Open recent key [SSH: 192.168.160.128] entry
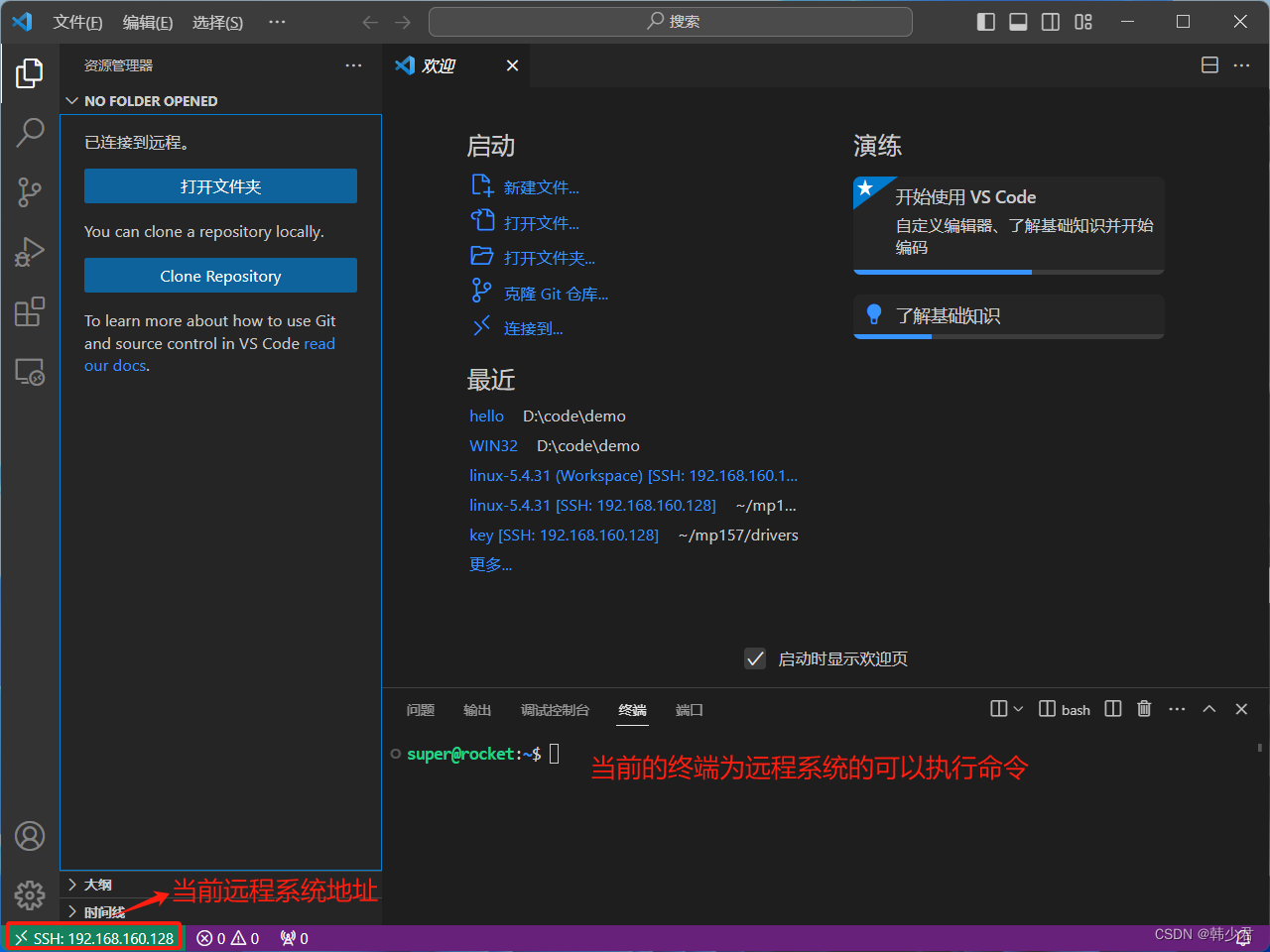This screenshot has height=952, width=1270. [564, 535]
